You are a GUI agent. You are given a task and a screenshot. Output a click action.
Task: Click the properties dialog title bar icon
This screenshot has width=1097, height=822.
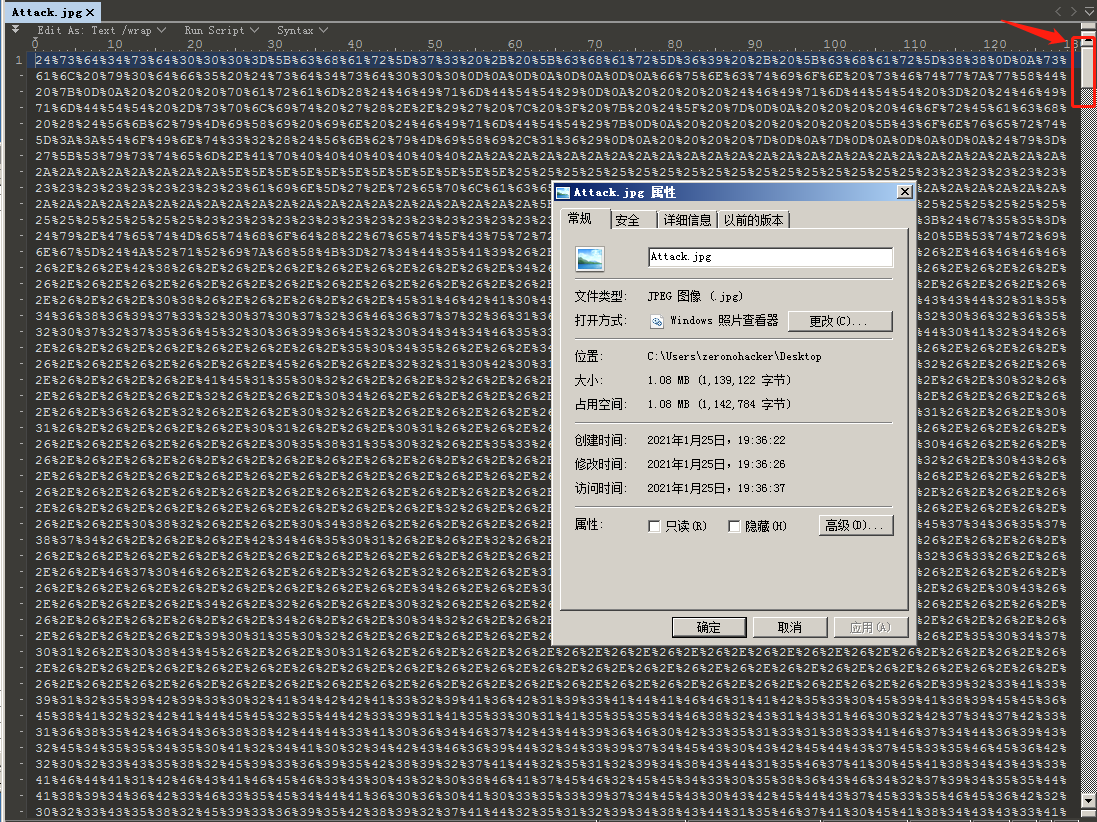pos(563,192)
